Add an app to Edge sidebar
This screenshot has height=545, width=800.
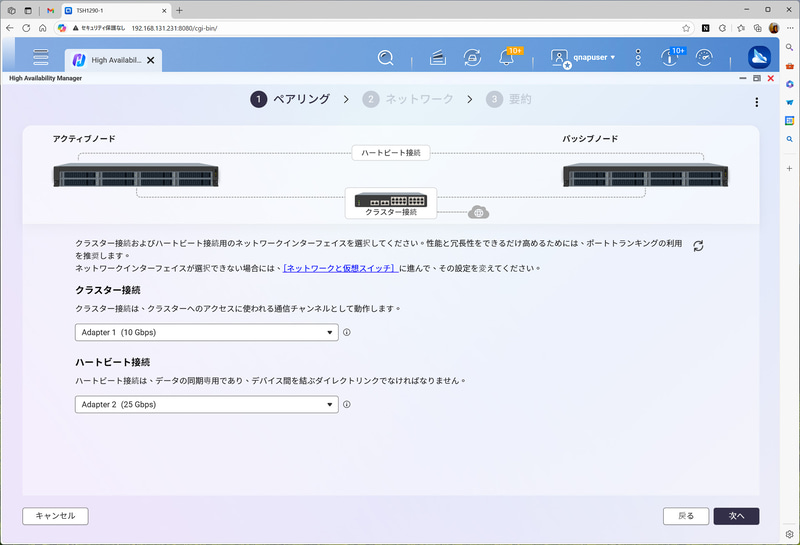(789, 168)
